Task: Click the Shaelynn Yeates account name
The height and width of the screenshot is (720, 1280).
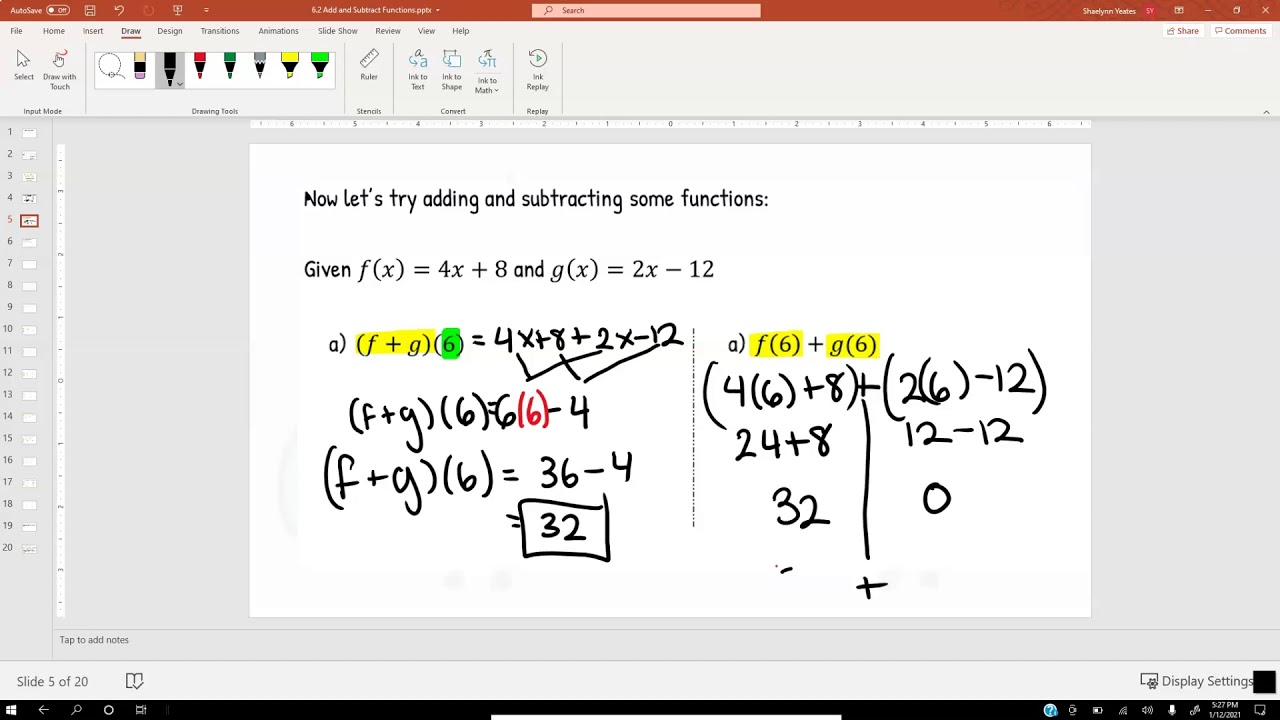Action: [x=1109, y=11]
